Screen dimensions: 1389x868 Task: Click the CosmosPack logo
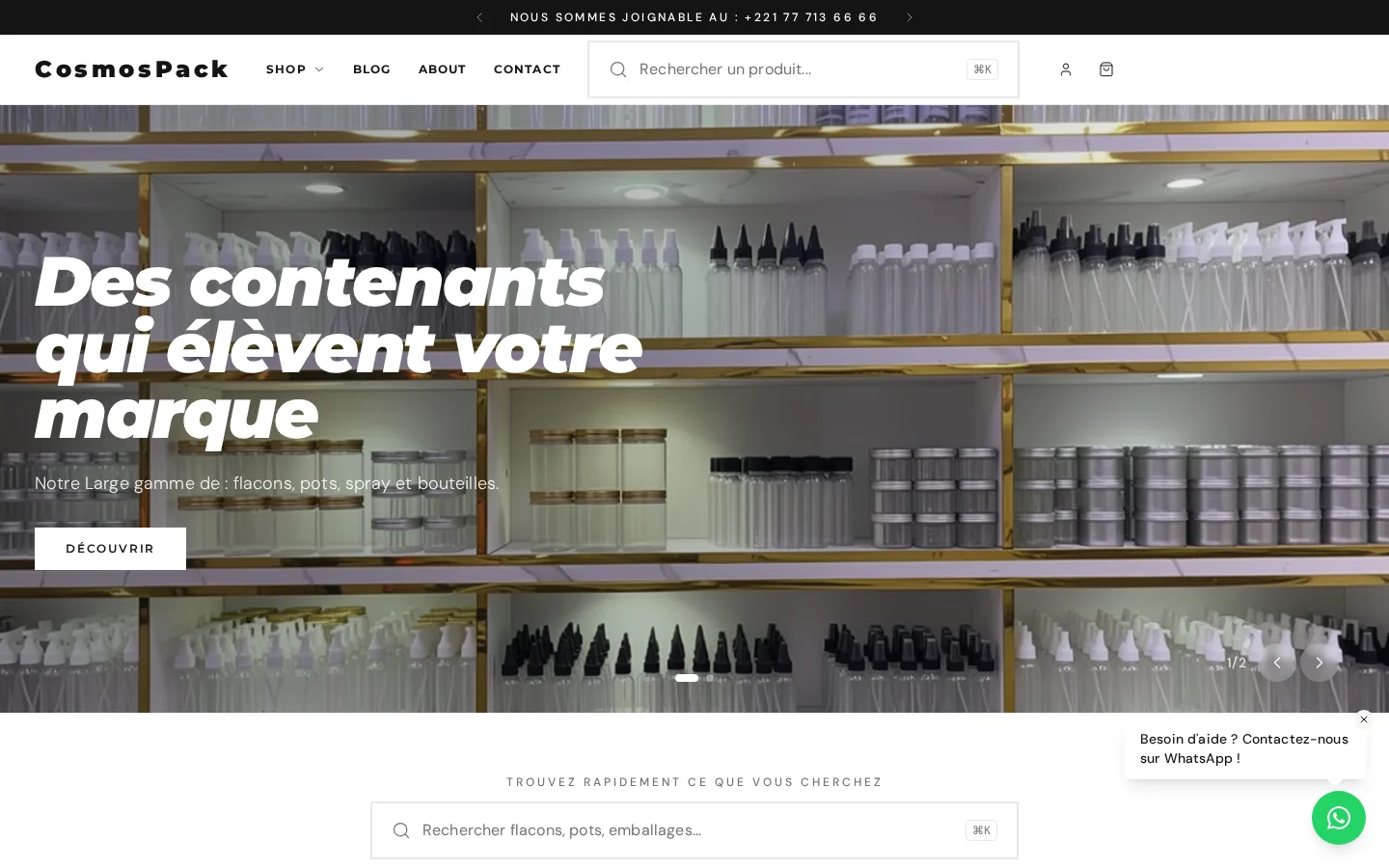pos(132,69)
